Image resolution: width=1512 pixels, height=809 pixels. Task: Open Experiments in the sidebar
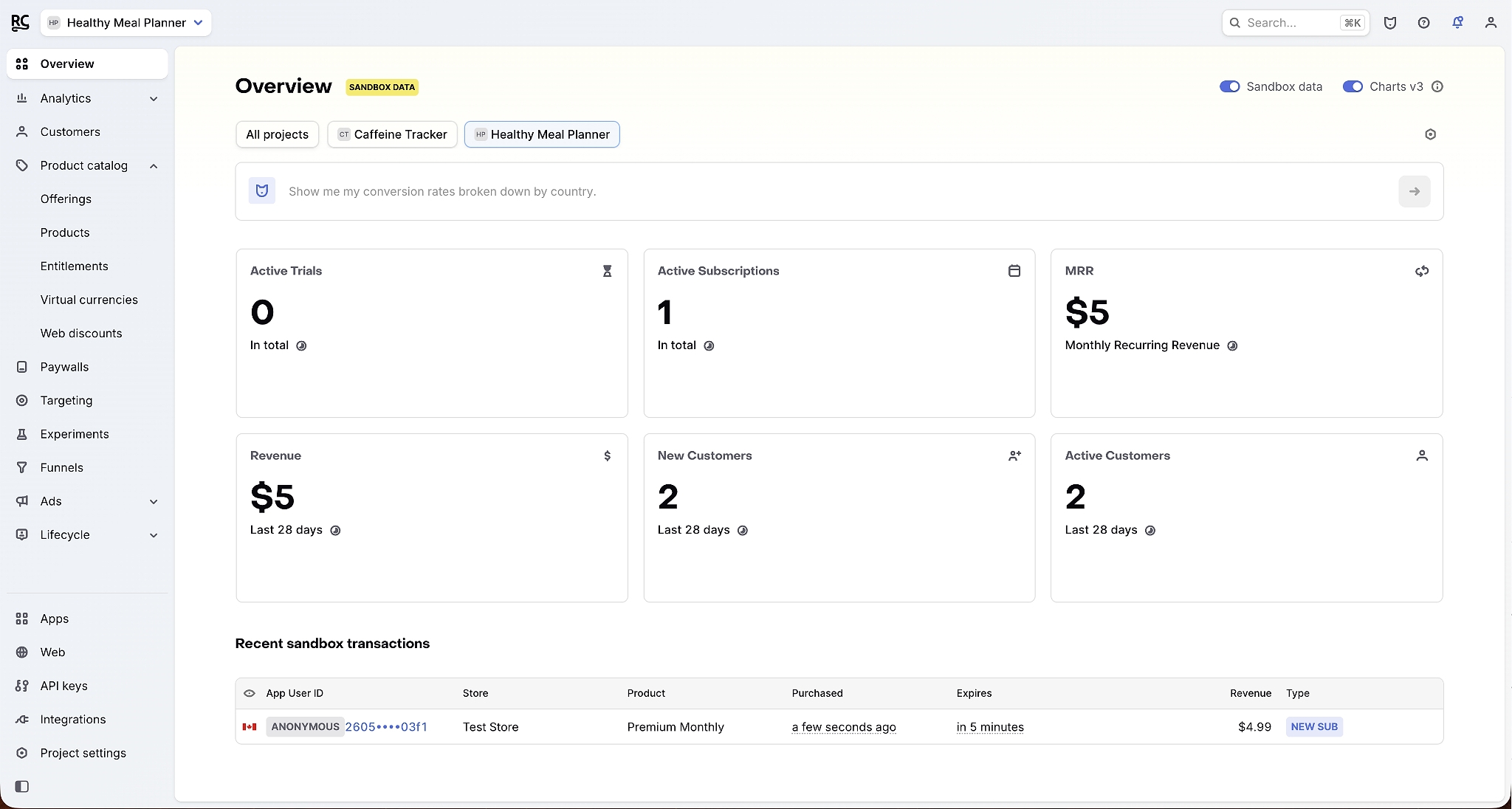[x=87, y=434]
